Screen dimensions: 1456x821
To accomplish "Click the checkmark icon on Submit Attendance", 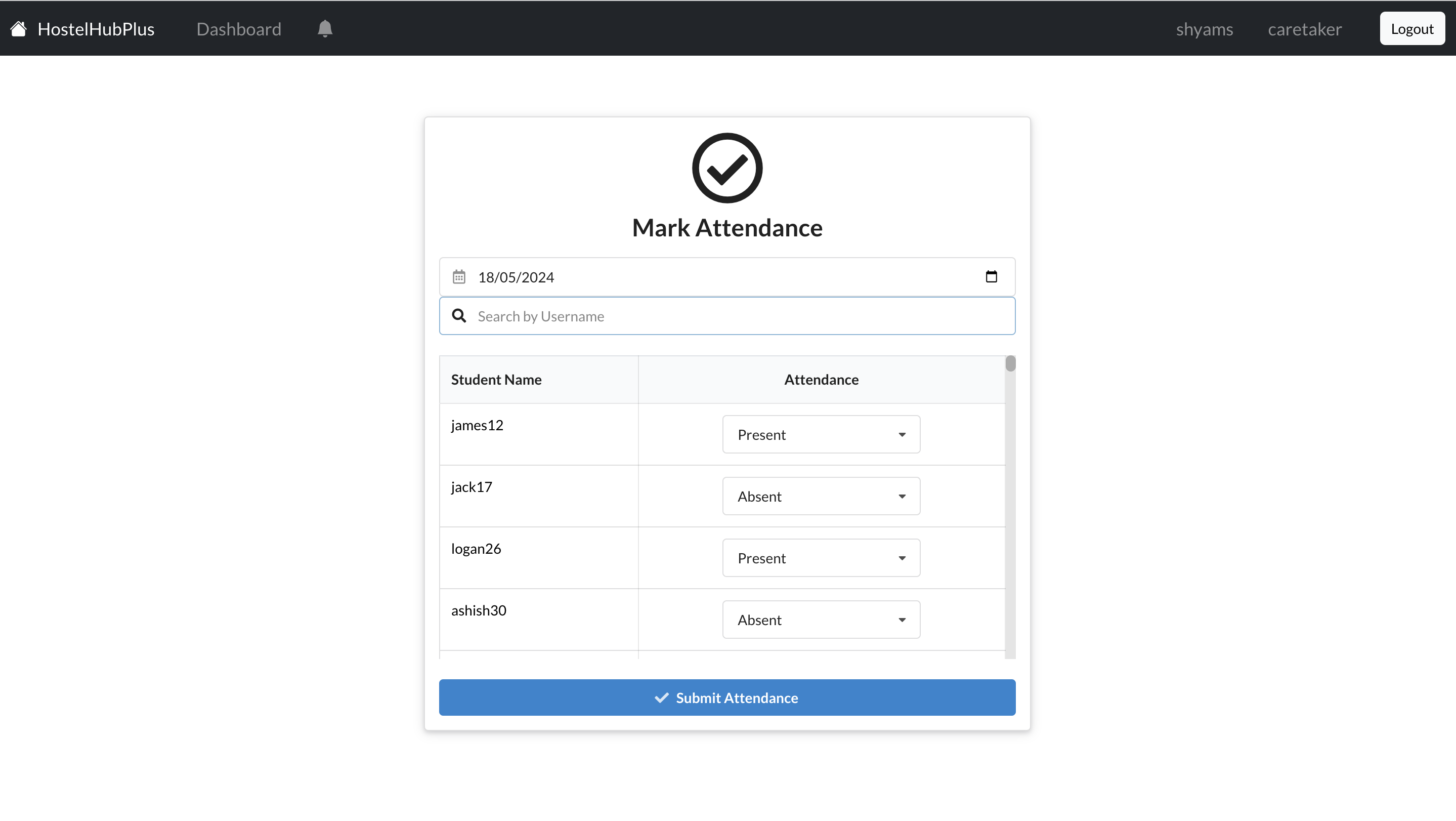I will click(x=661, y=697).
